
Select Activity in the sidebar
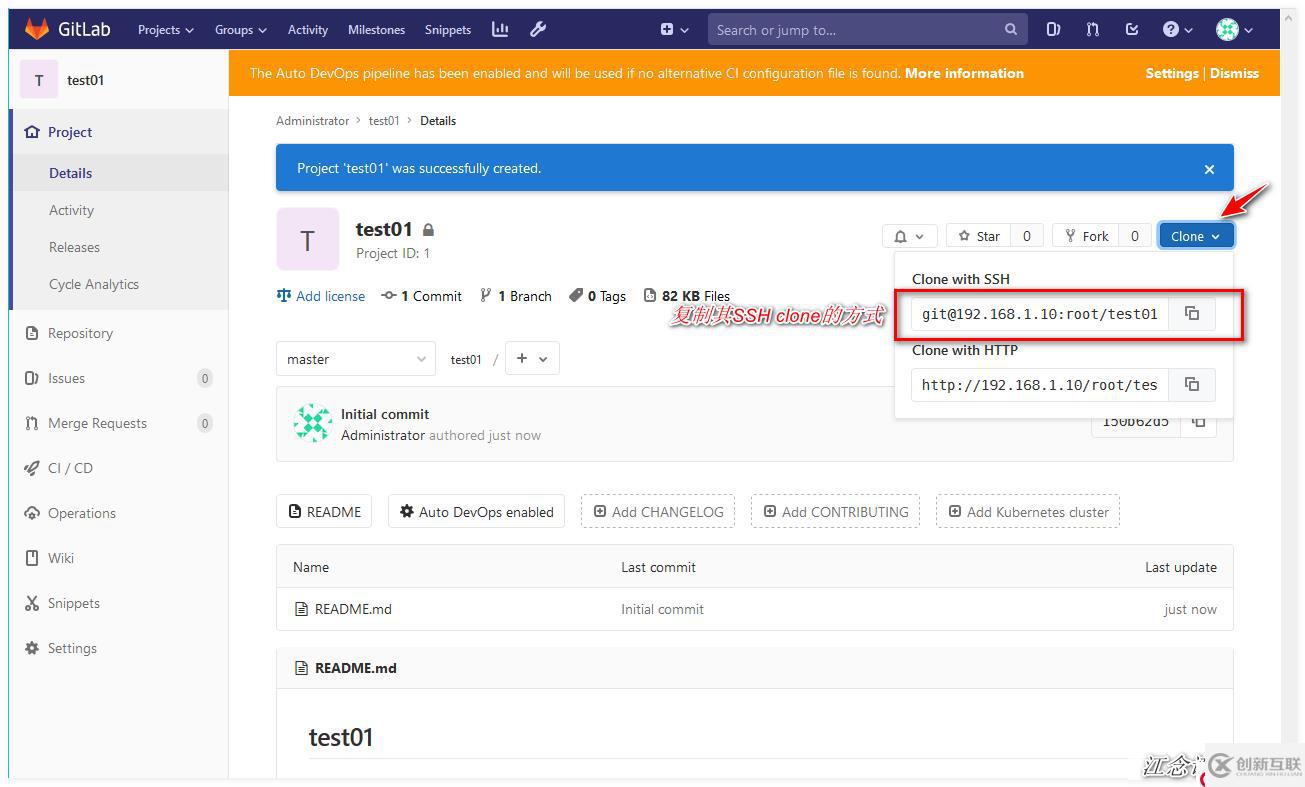coord(120,210)
